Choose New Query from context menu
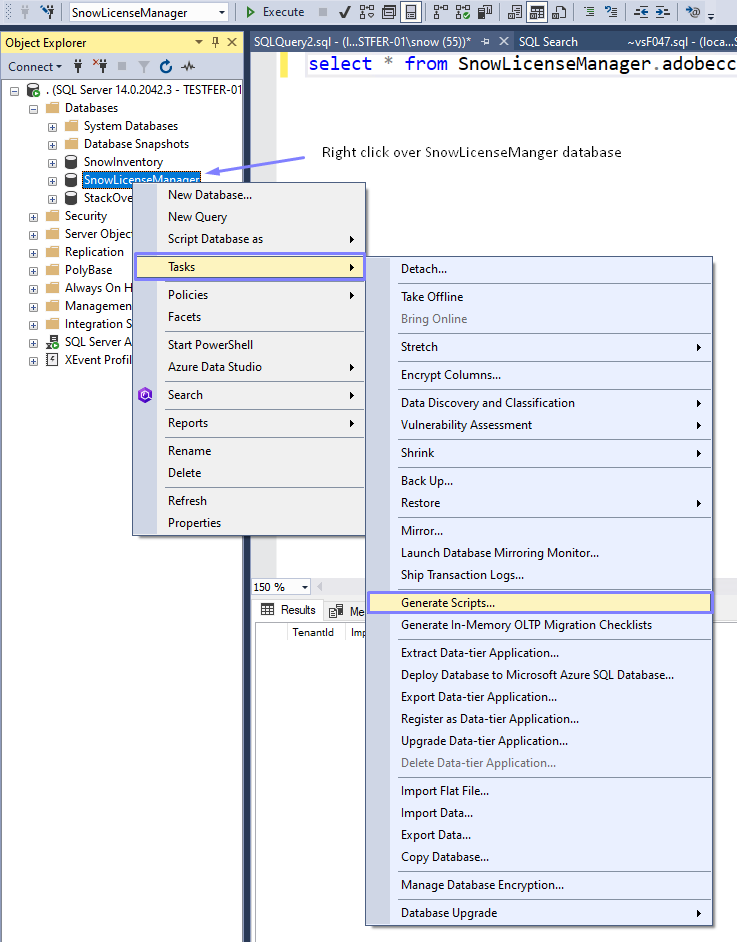The width and height of the screenshot is (737, 942). click(250, 217)
